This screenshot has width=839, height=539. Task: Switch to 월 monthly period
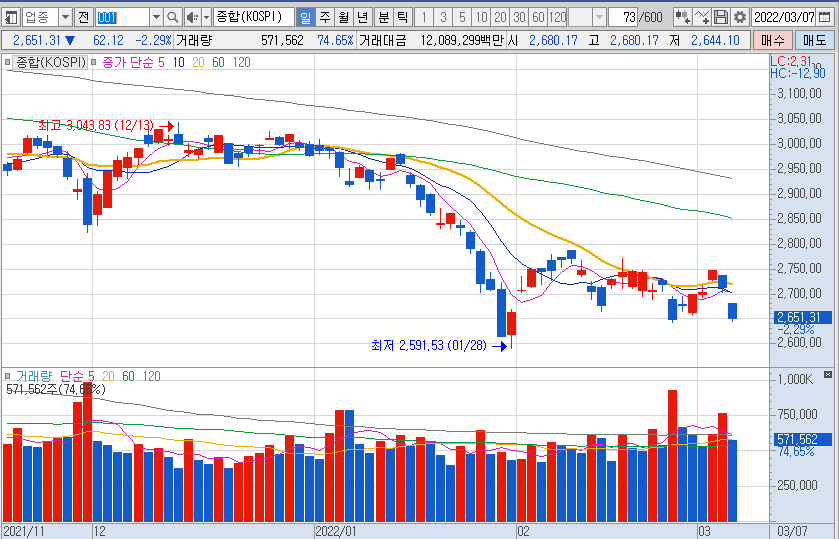coord(344,17)
